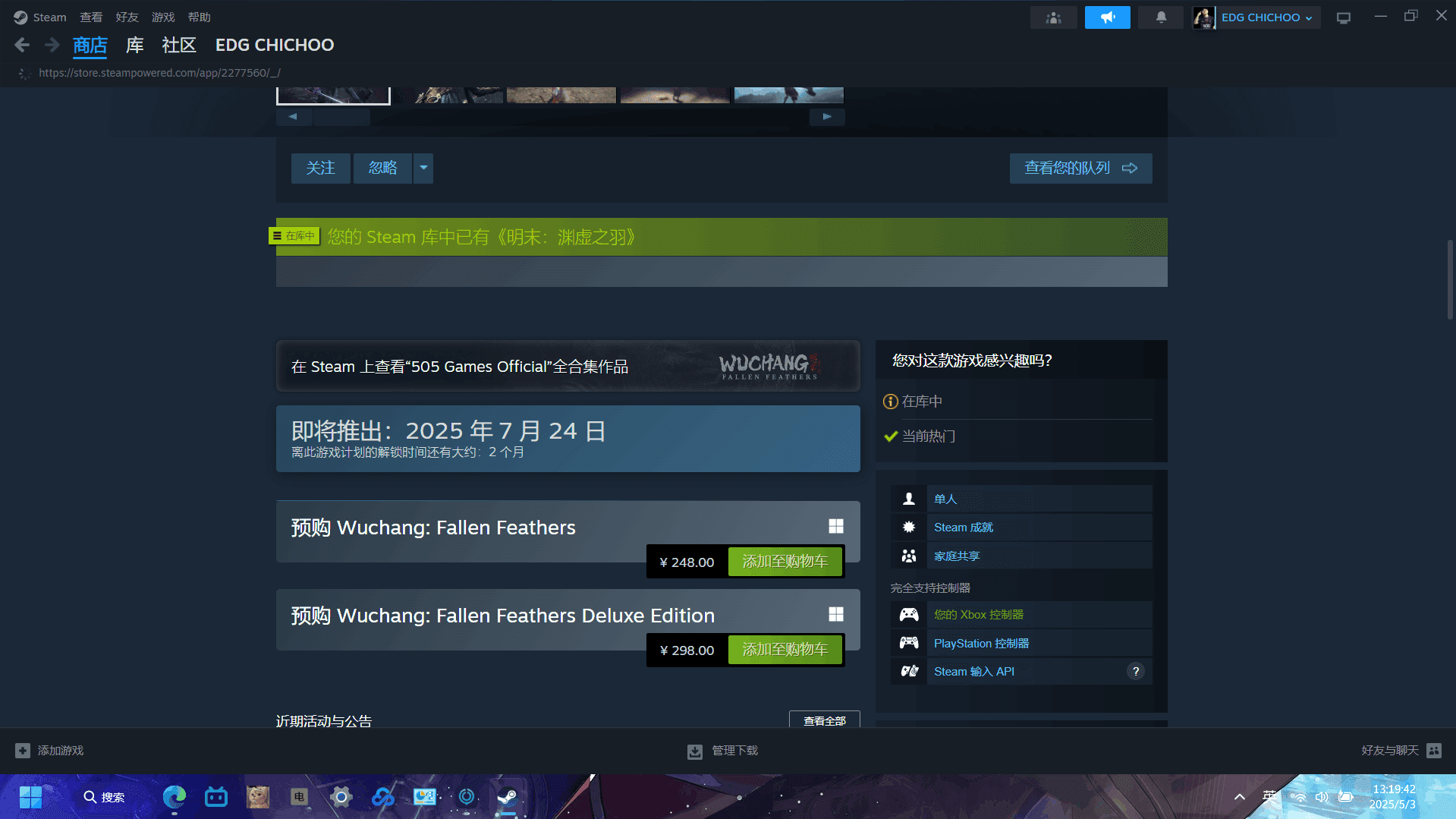Click the 在库中 library badge

point(294,236)
